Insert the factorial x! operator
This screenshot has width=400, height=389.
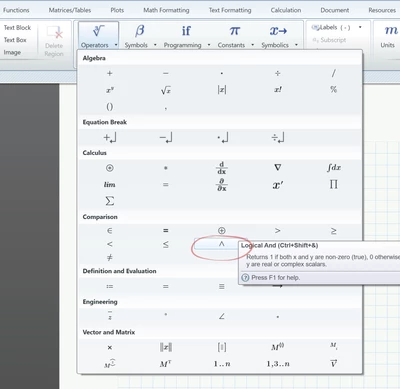tap(278, 90)
